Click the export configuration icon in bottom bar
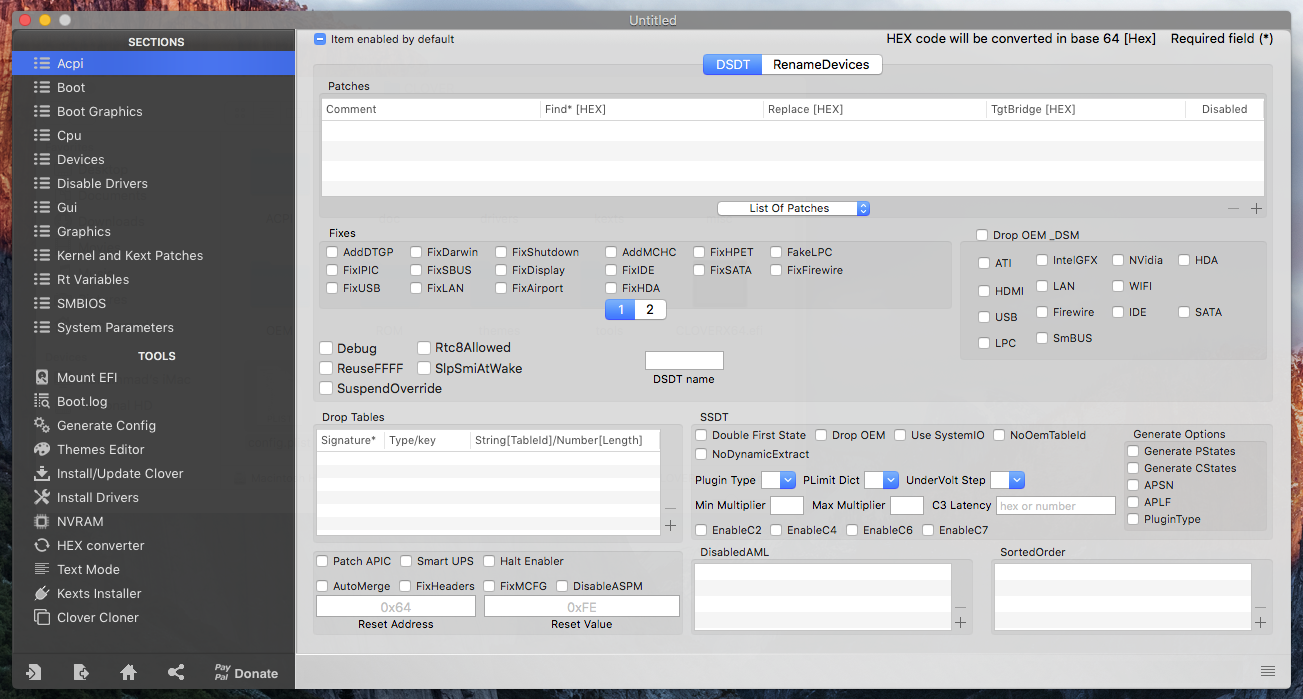The width and height of the screenshot is (1303, 699). pyautogui.click(x=82, y=673)
